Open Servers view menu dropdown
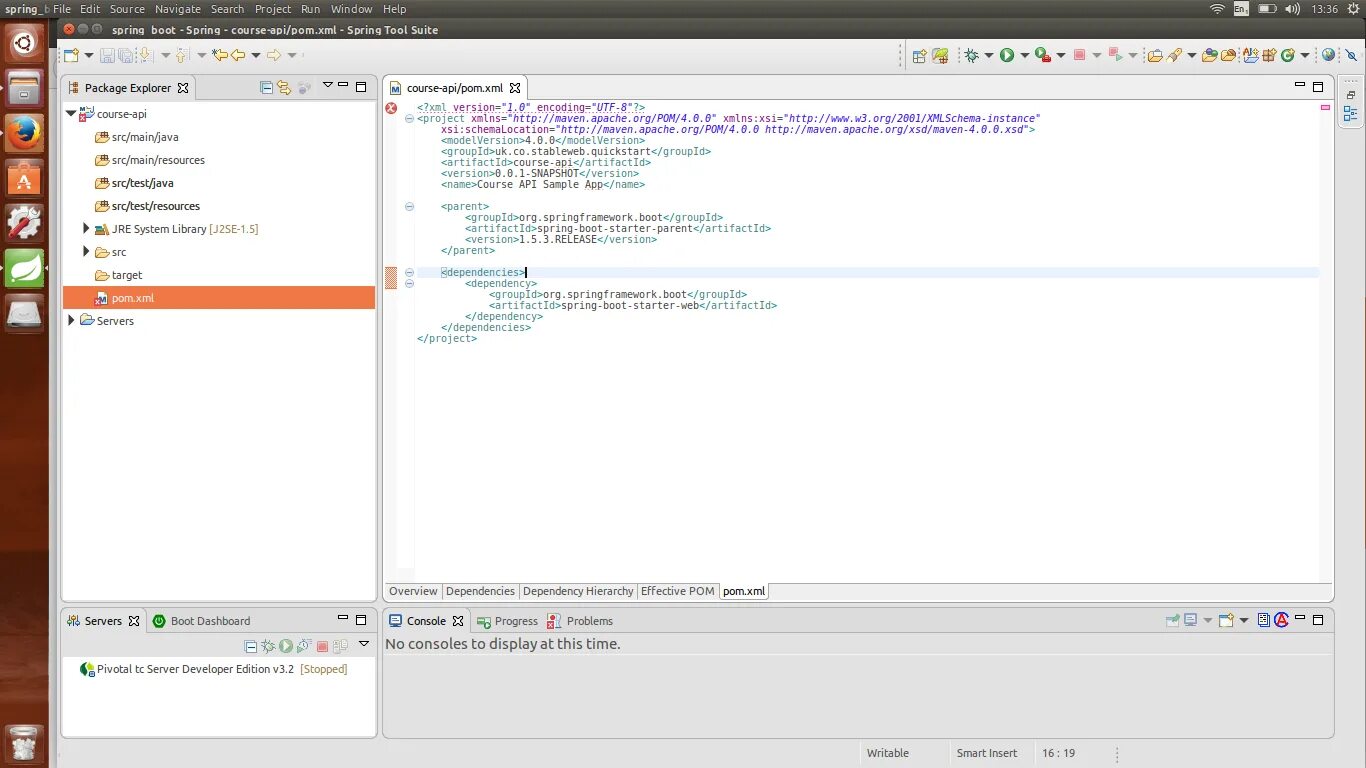1366x768 pixels. (364, 644)
